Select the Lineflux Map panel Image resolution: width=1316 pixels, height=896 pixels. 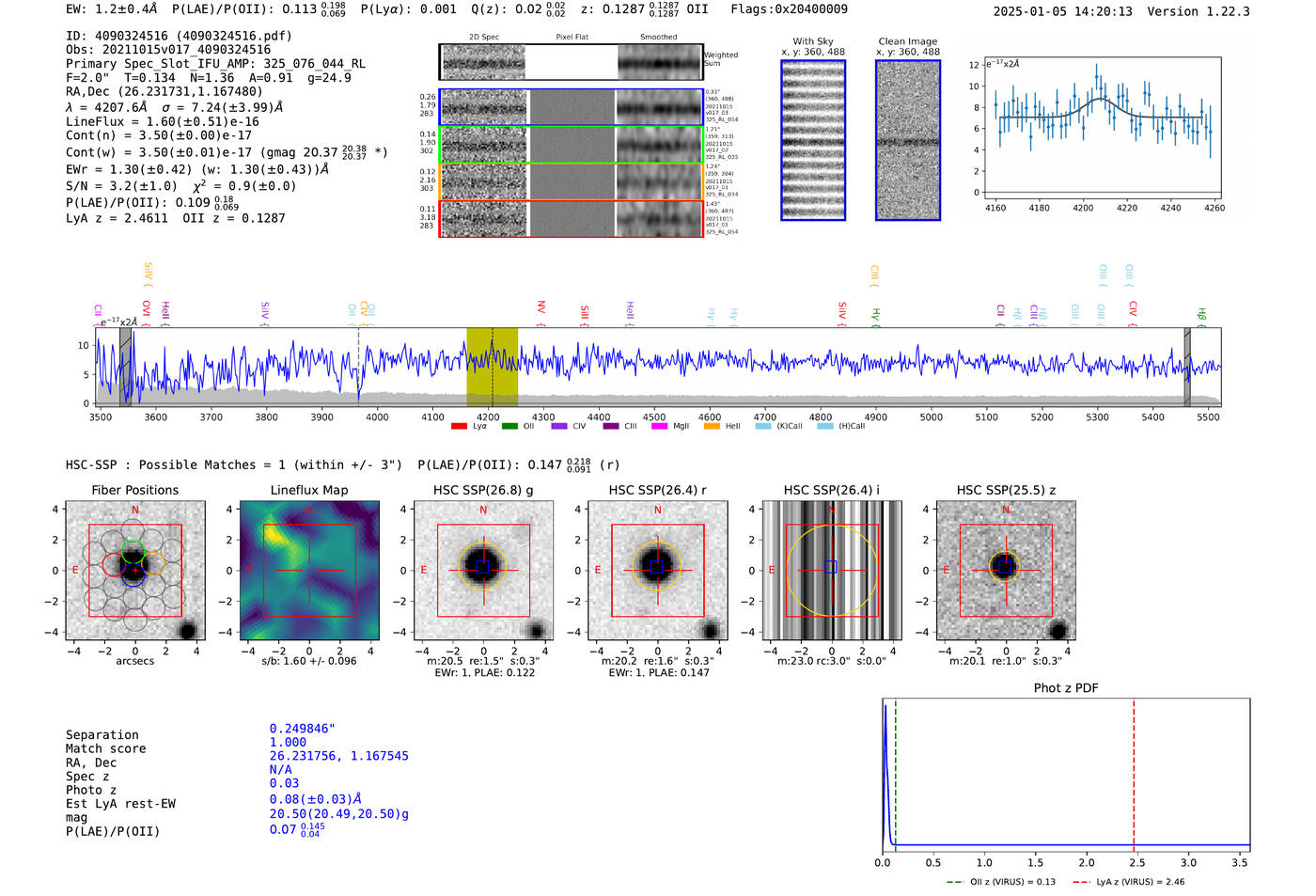tap(309, 571)
